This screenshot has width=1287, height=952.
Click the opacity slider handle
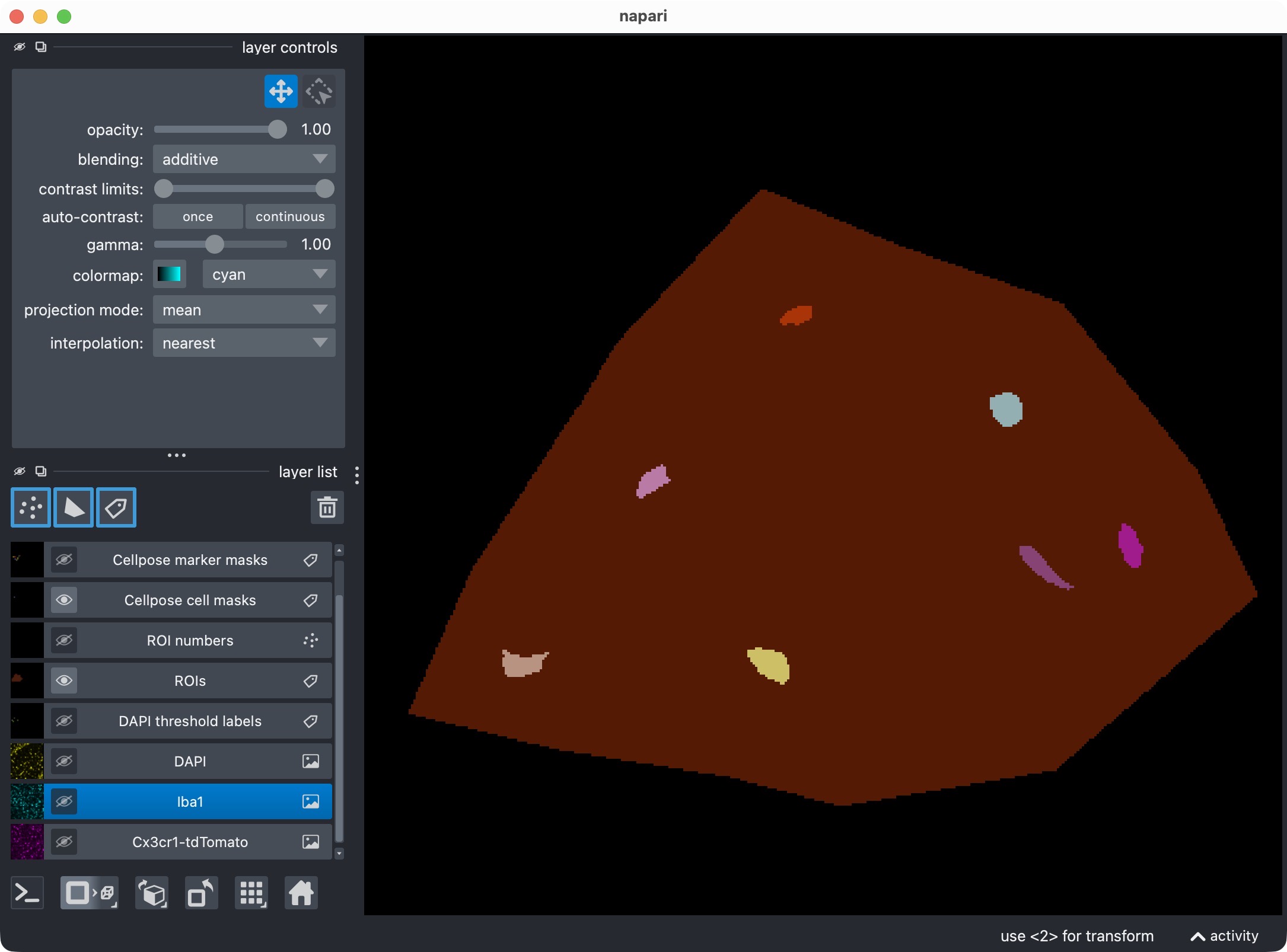[277, 129]
